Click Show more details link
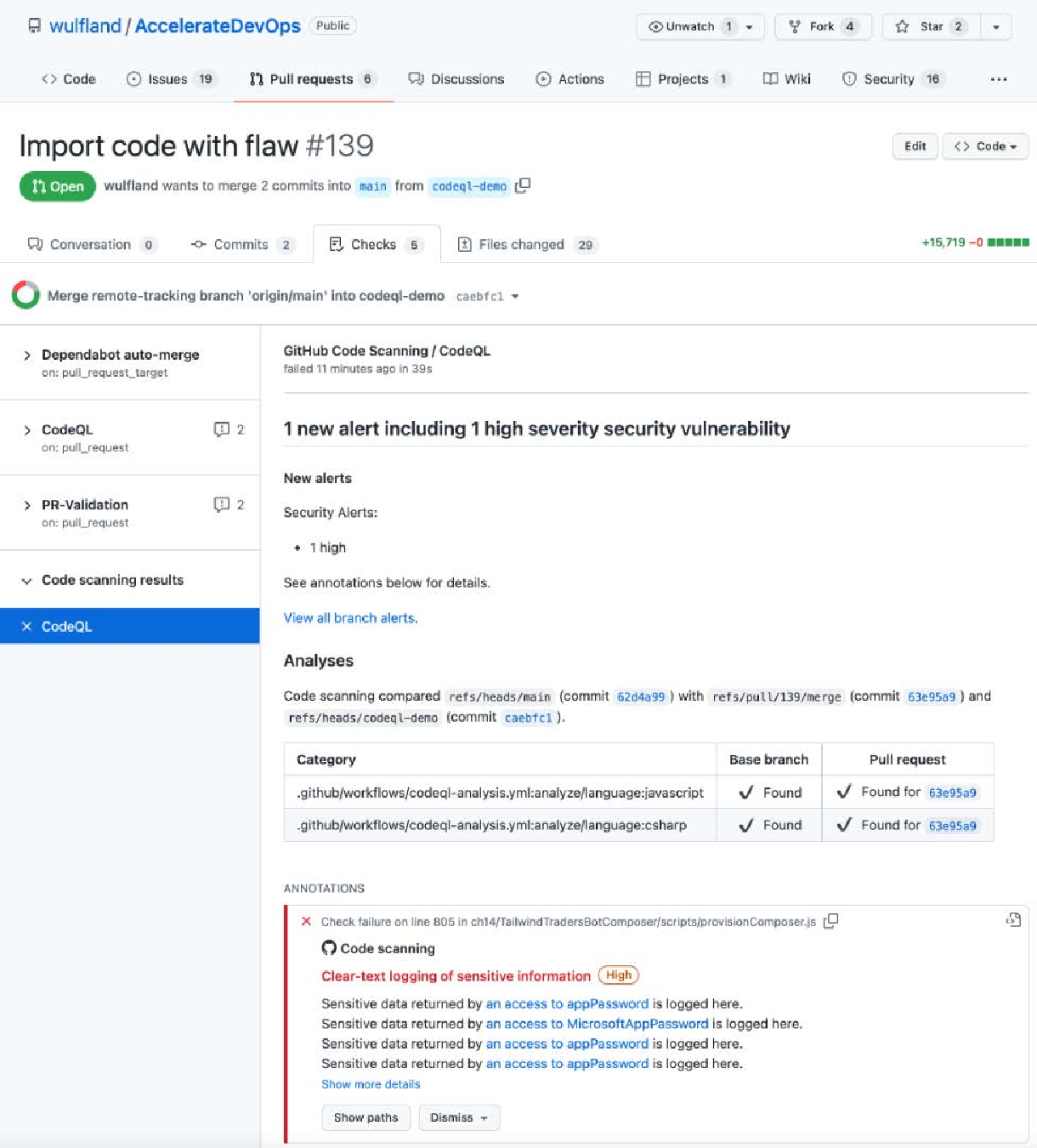1037x1148 pixels. click(x=371, y=1084)
